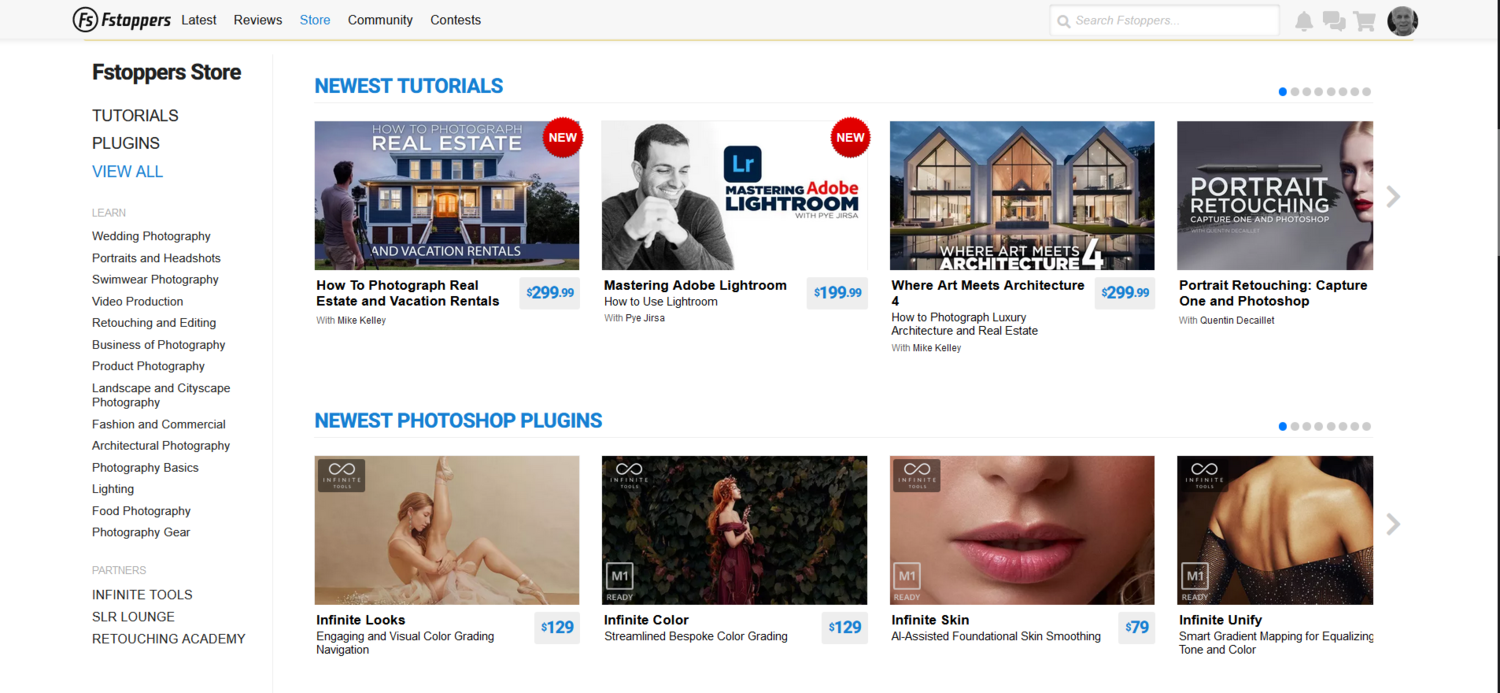Open Lighting category

pos(113,489)
